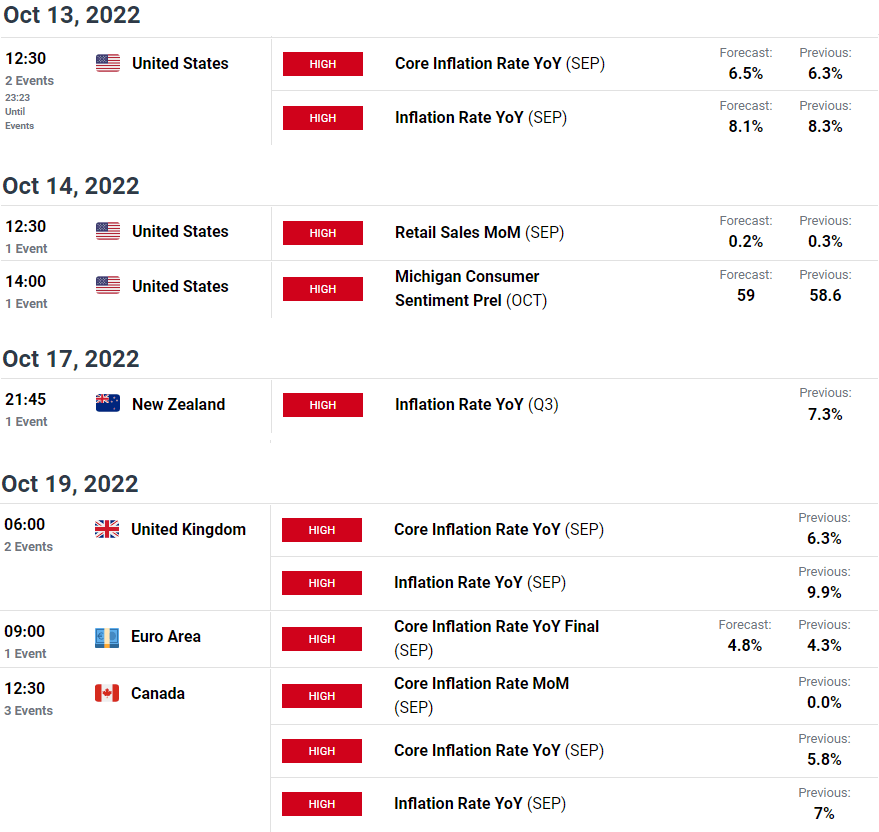The image size is (879, 832).
Task: Click the Euro Area flag icon
Action: pos(107,638)
